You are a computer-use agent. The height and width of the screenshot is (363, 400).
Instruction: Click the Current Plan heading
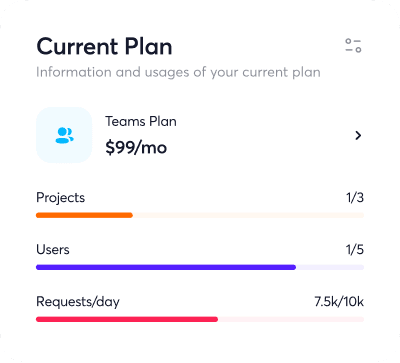[104, 46]
